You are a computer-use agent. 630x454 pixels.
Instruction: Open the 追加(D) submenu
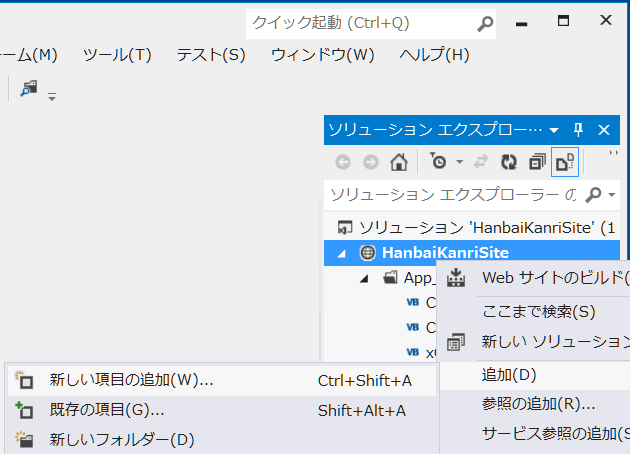(535, 375)
